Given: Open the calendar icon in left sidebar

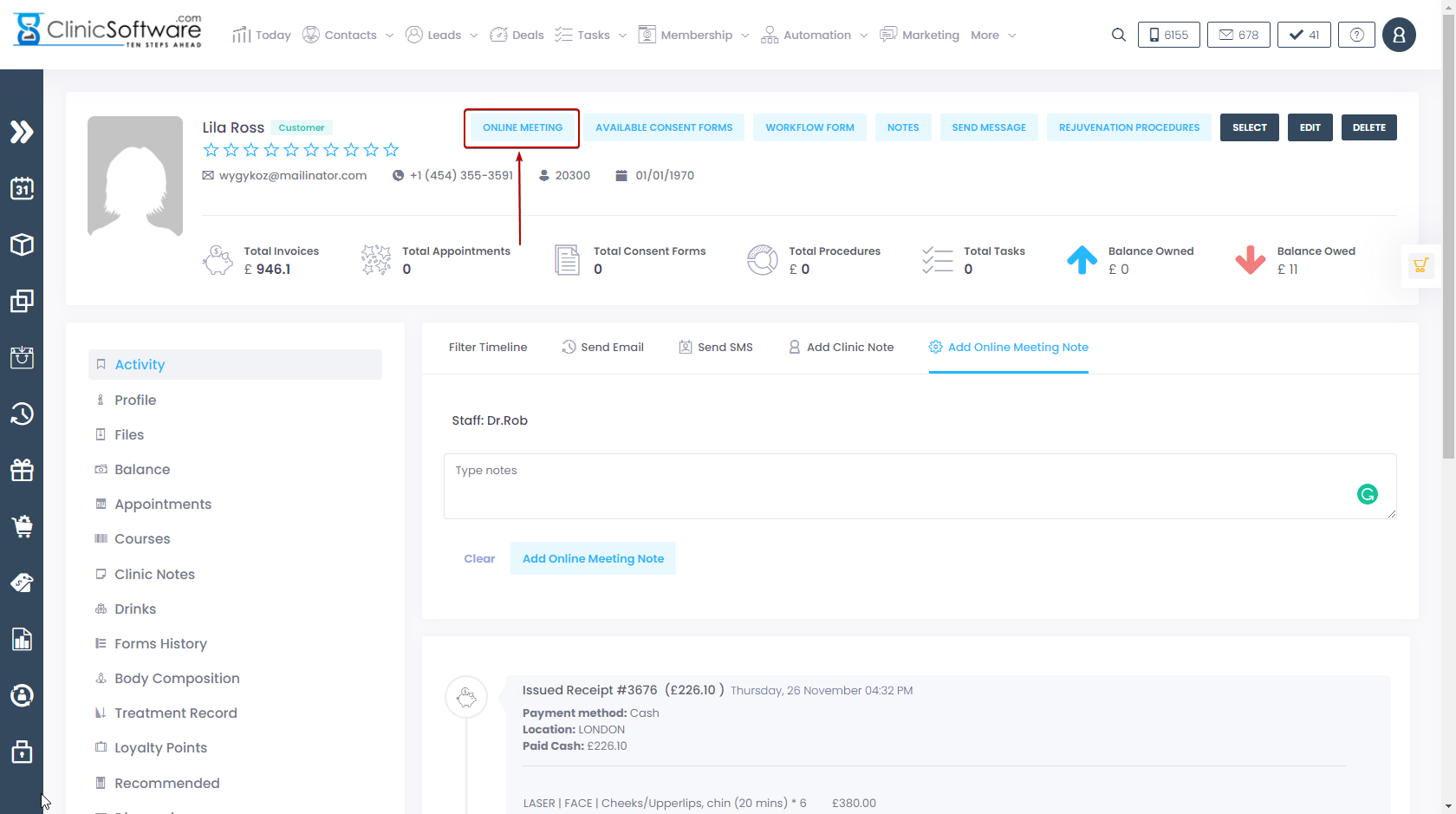Looking at the screenshot, I should (22, 188).
